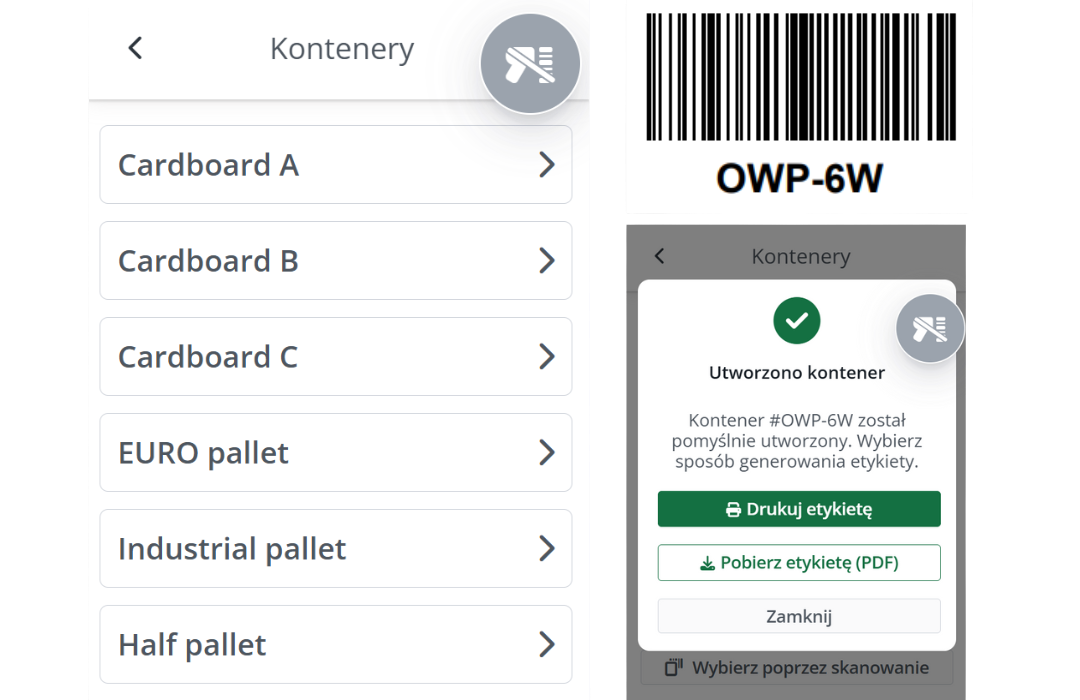This screenshot has width=1080, height=700.
Task: Open Industrial pallet chevron
Action: 546,549
